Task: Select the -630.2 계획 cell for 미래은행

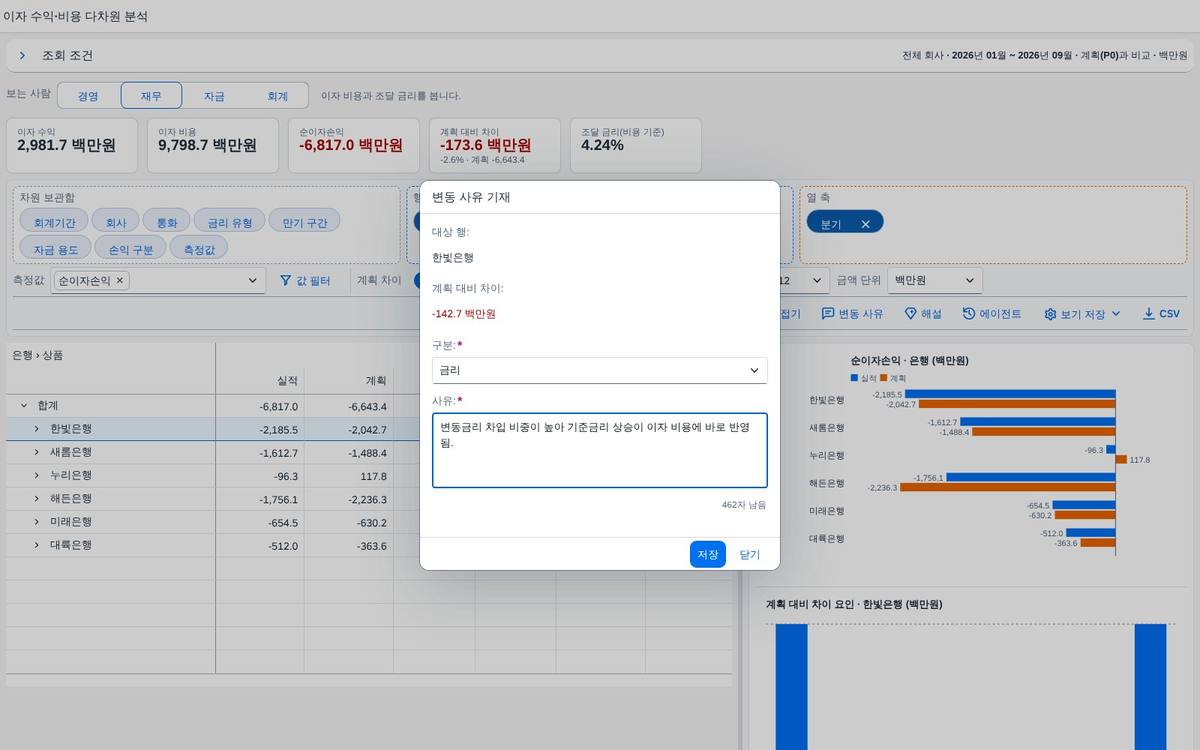Action: coord(349,522)
